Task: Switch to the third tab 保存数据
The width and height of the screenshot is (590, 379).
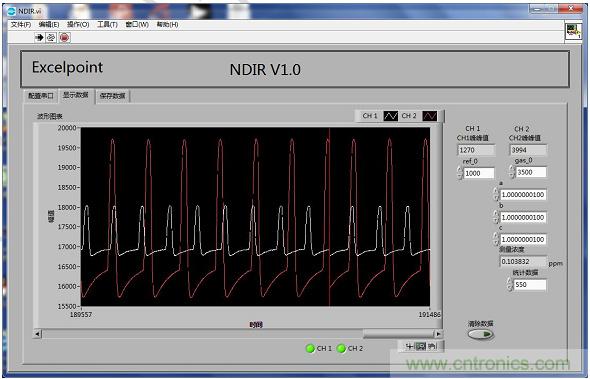Action: (x=113, y=96)
